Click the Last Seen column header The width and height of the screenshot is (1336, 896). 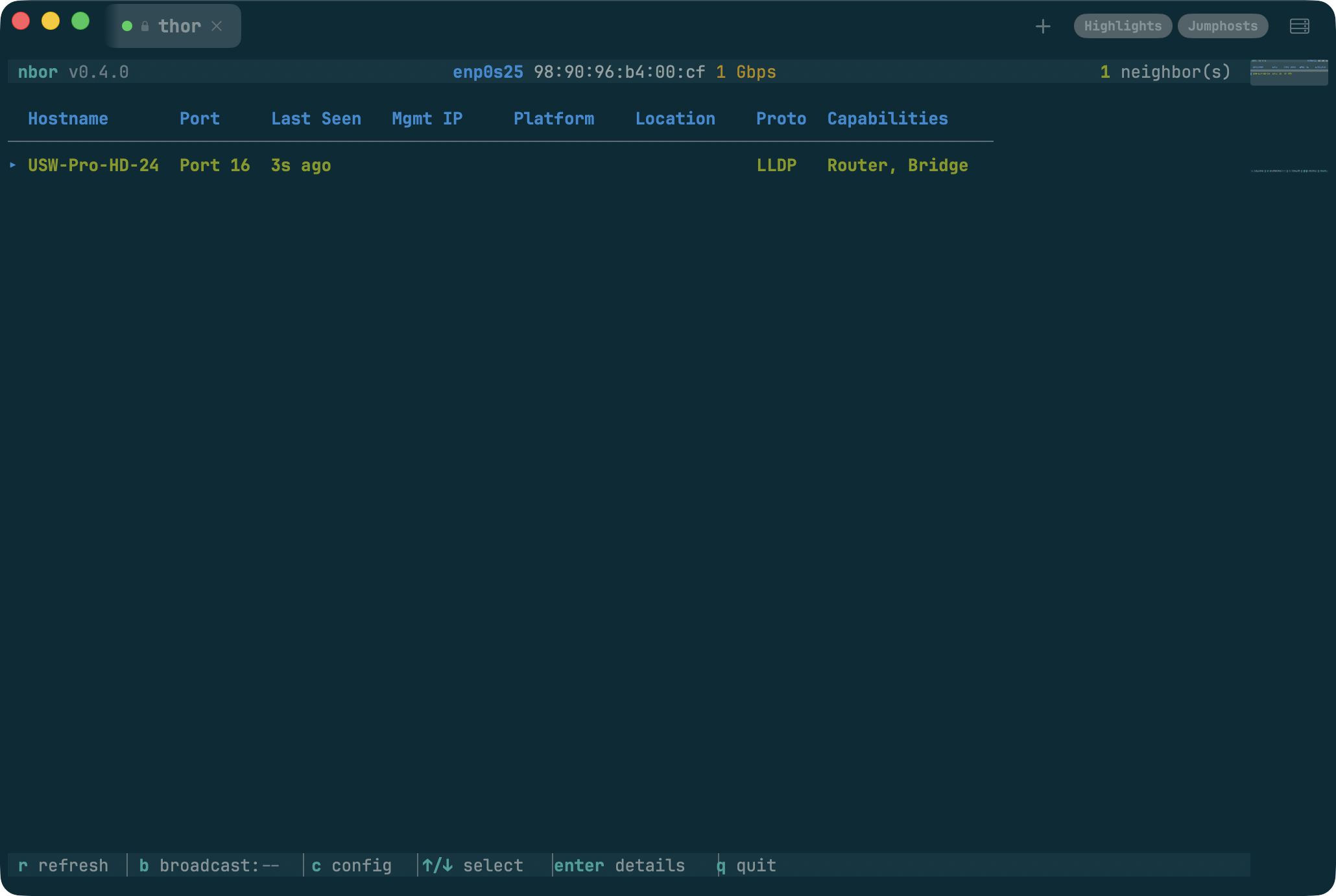click(316, 119)
